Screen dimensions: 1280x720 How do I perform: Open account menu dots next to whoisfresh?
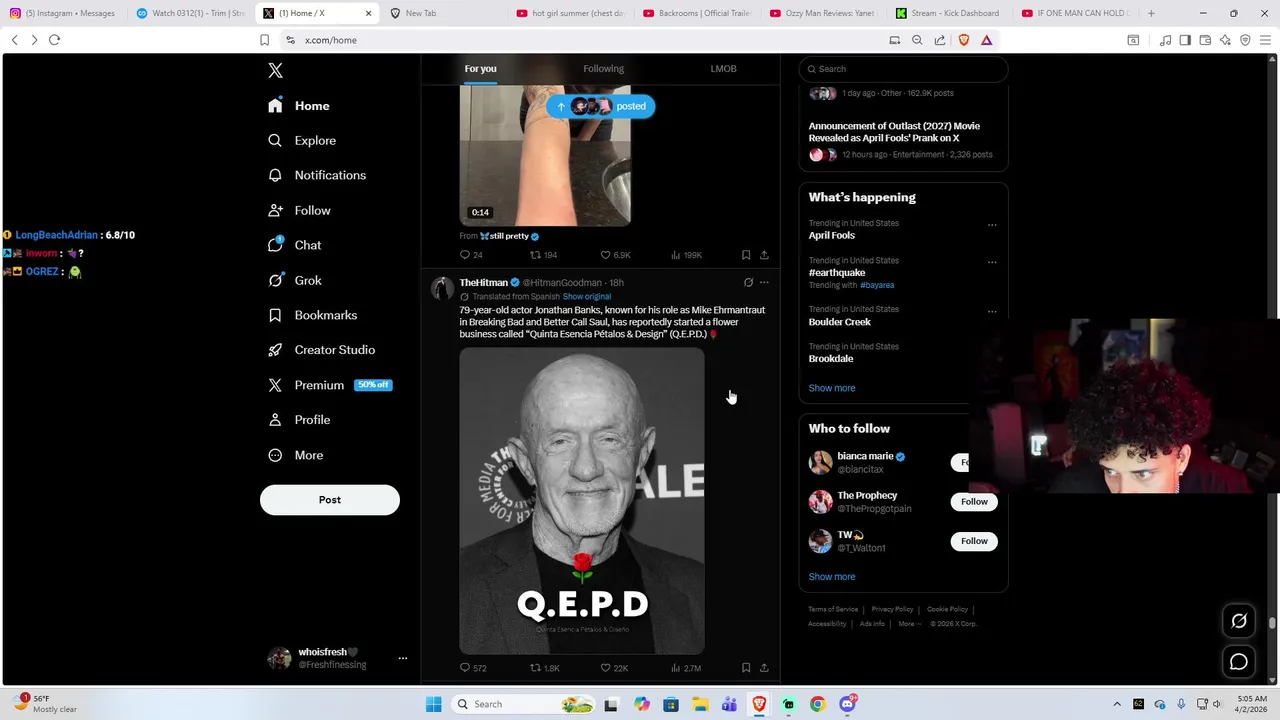pos(403,658)
